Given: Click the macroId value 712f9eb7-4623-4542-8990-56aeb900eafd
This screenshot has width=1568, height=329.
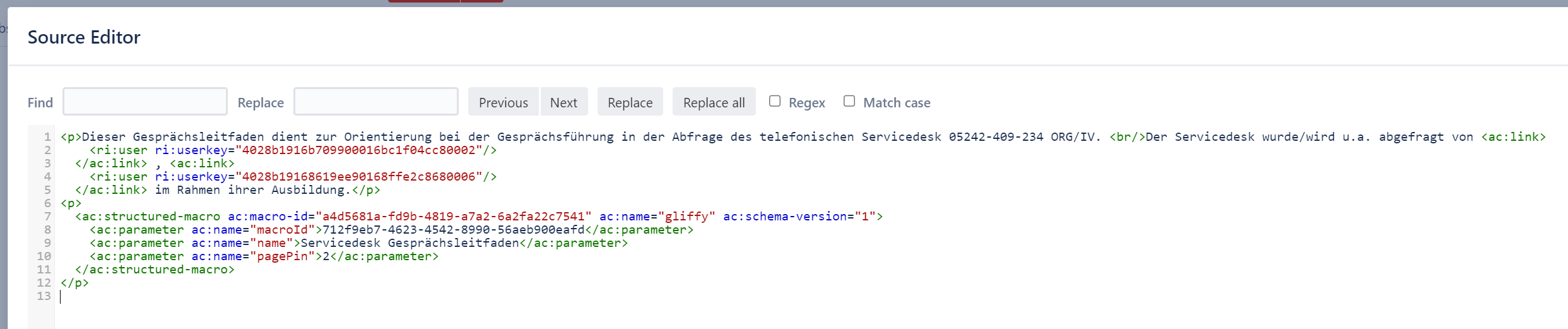Looking at the screenshot, I should pos(454,230).
